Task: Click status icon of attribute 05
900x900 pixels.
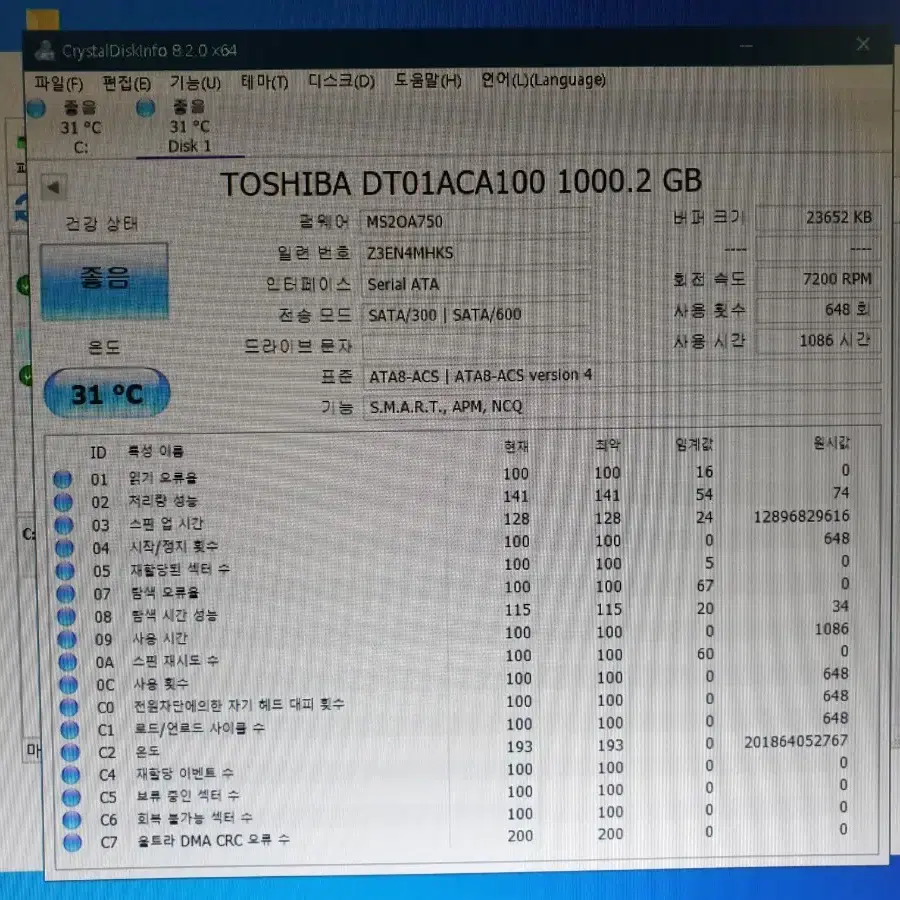Action: coord(65,571)
